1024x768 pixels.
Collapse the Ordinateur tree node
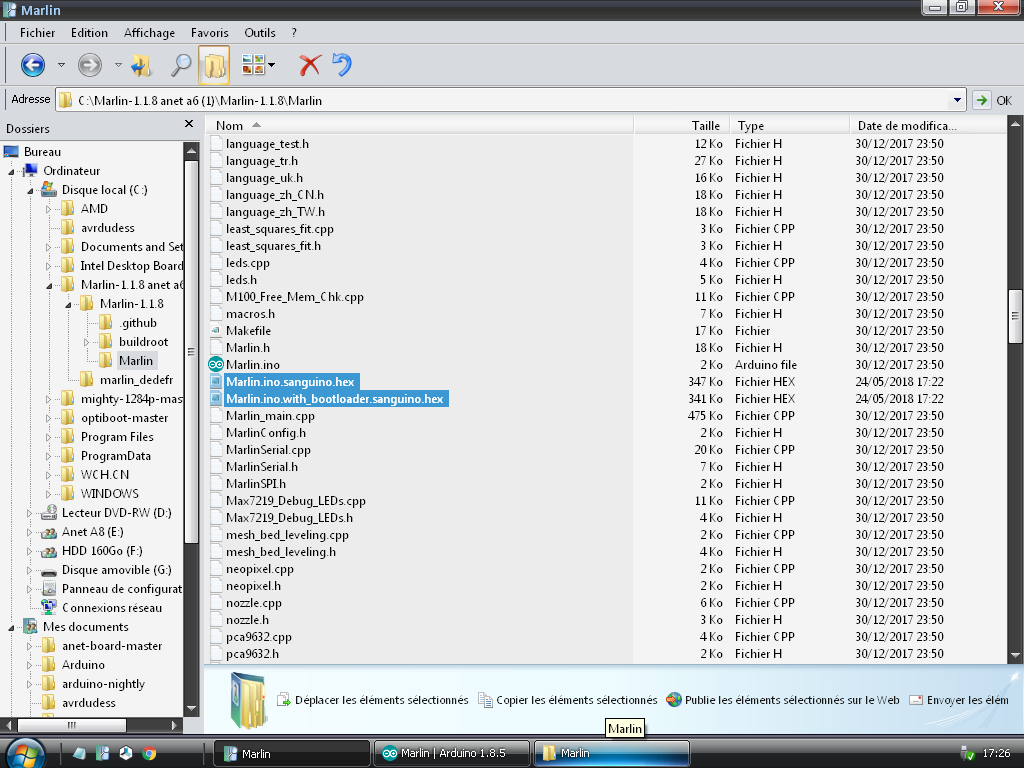11,171
